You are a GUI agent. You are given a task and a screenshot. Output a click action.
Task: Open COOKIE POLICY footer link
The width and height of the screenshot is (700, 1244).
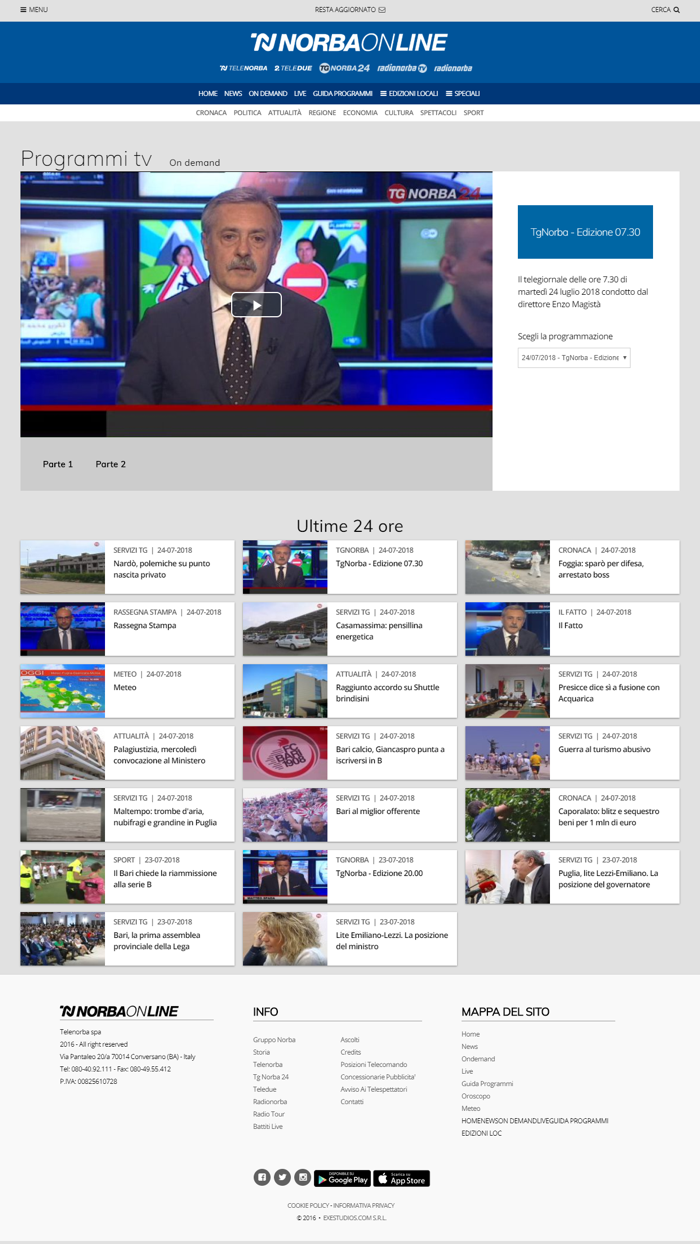click(308, 1206)
